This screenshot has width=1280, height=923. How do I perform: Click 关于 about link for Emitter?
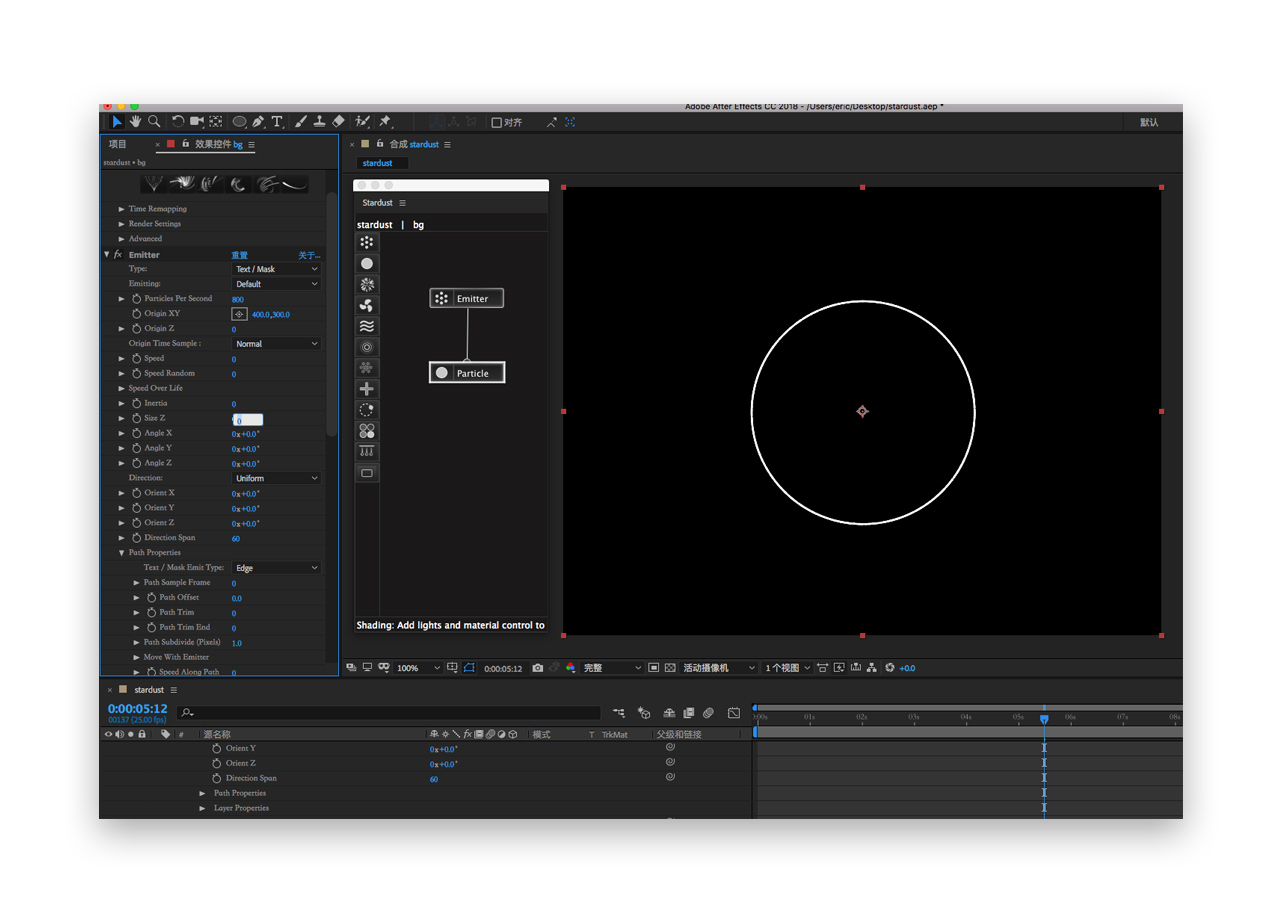point(309,255)
